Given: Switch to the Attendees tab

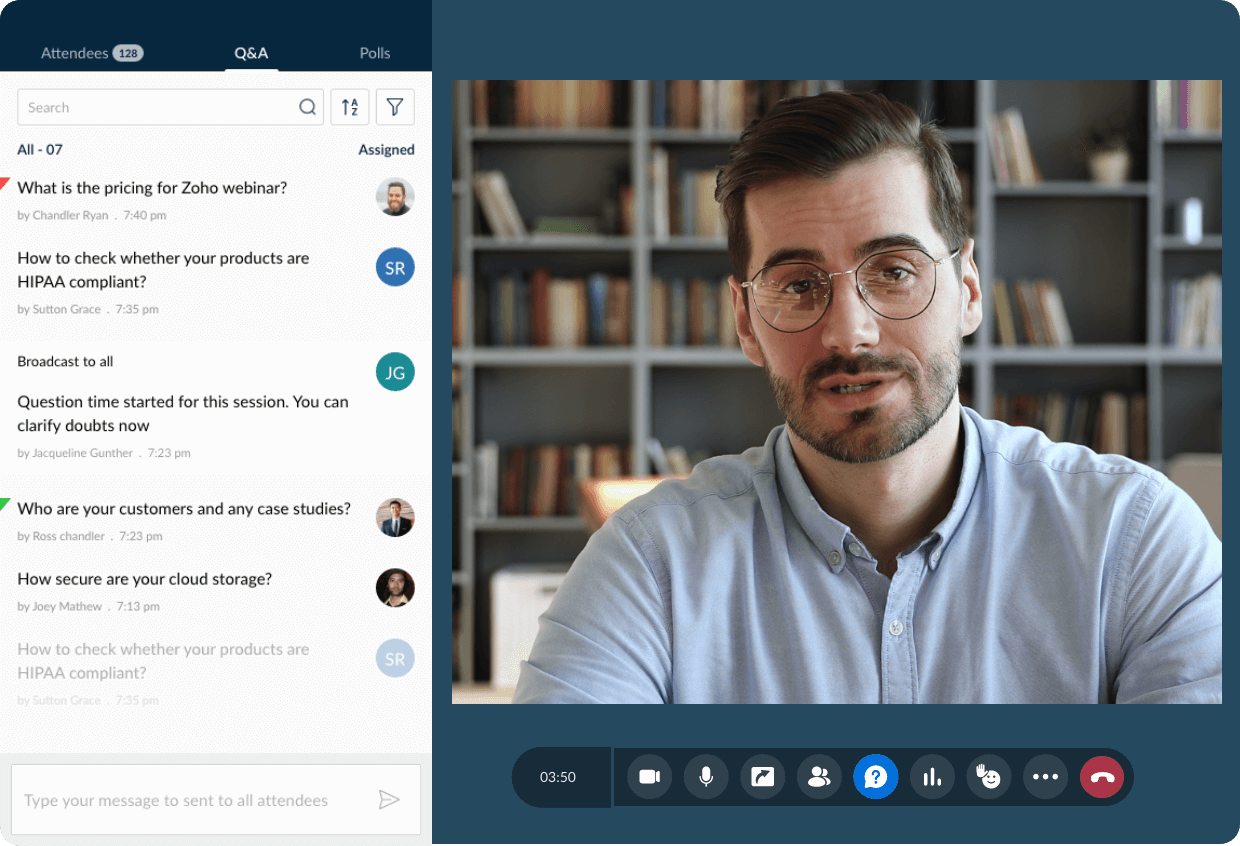Looking at the screenshot, I should pyautogui.click(x=91, y=53).
